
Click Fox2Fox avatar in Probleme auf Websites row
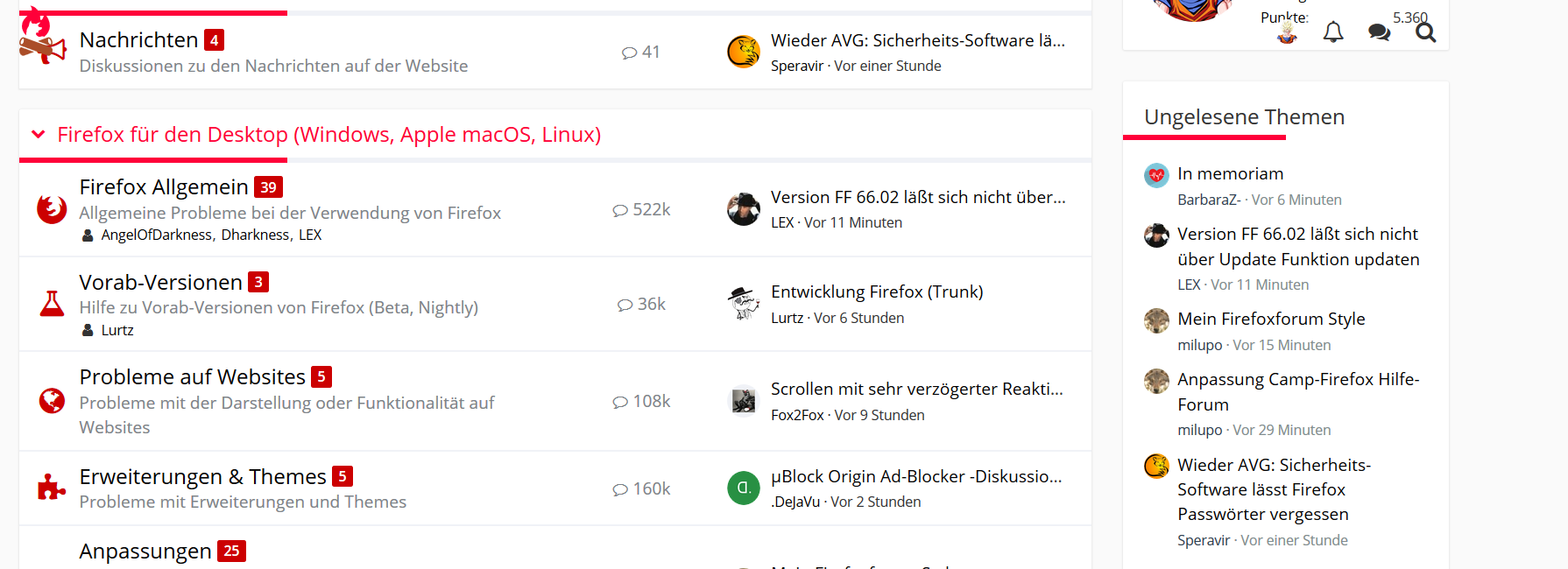point(744,401)
